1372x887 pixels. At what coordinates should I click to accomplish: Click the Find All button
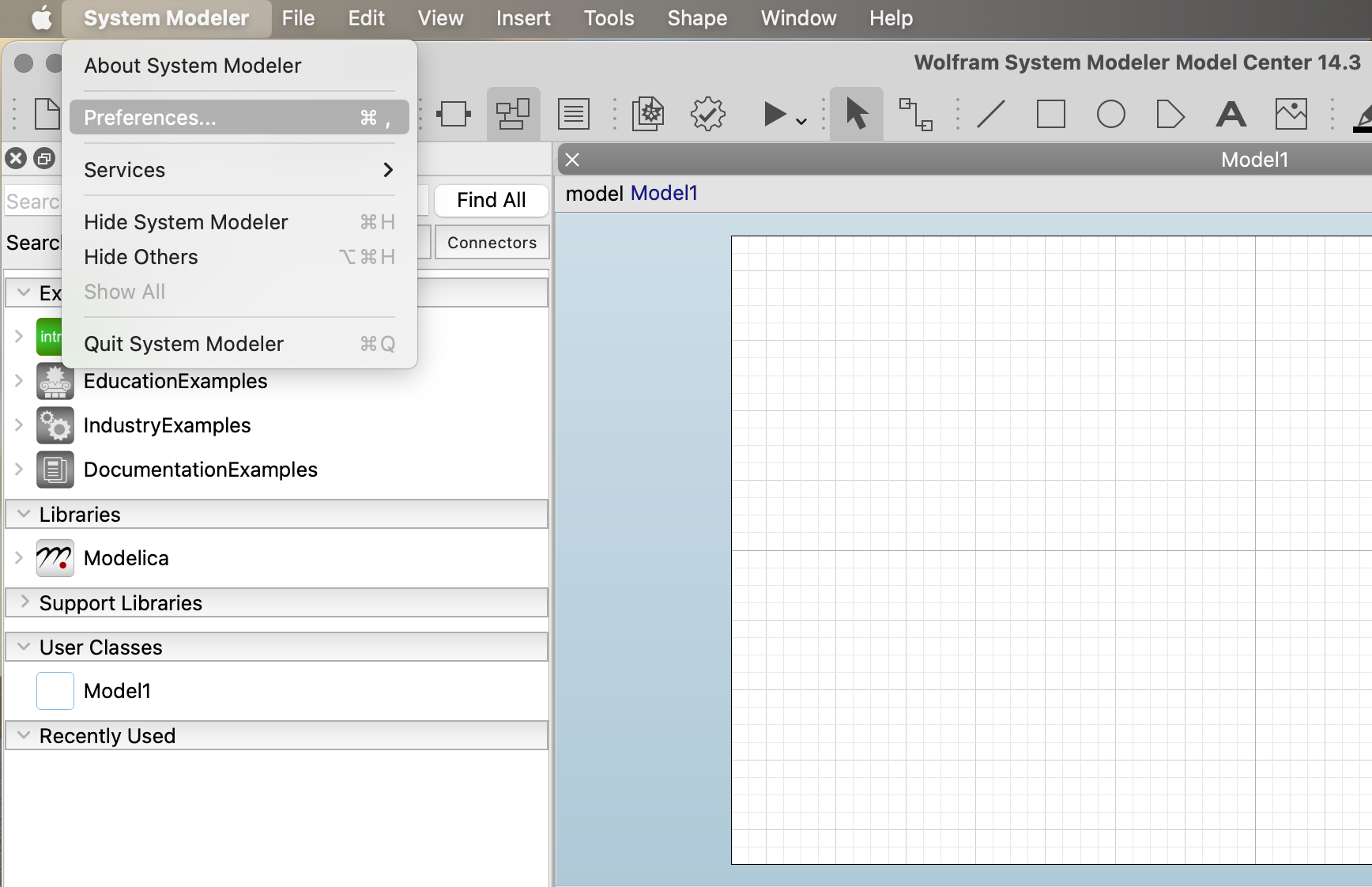pyautogui.click(x=492, y=200)
